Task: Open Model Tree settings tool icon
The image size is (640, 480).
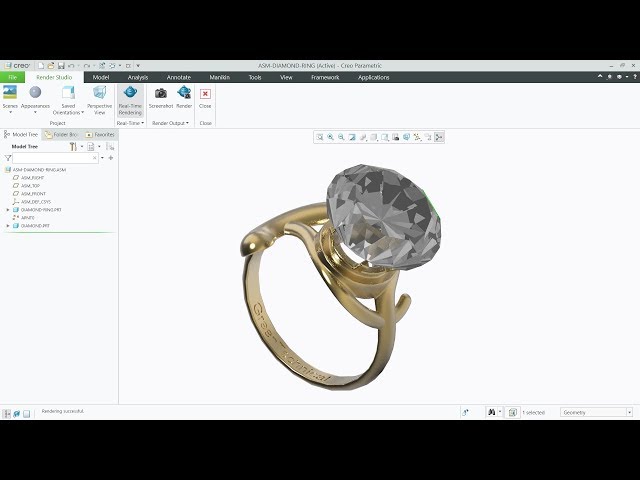Action: (x=73, y=146)
